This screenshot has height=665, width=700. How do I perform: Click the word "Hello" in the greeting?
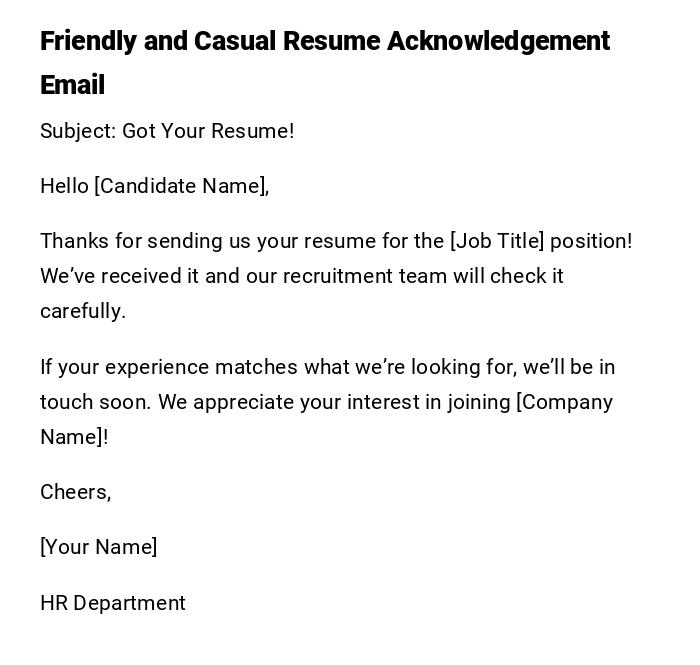coord(64,186)
